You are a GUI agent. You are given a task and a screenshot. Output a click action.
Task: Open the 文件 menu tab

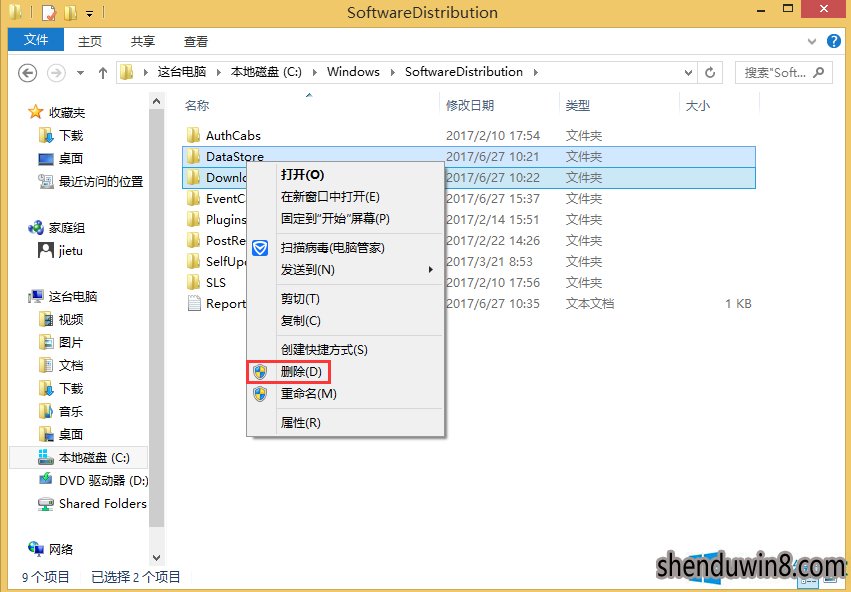(x=36, y=40)
